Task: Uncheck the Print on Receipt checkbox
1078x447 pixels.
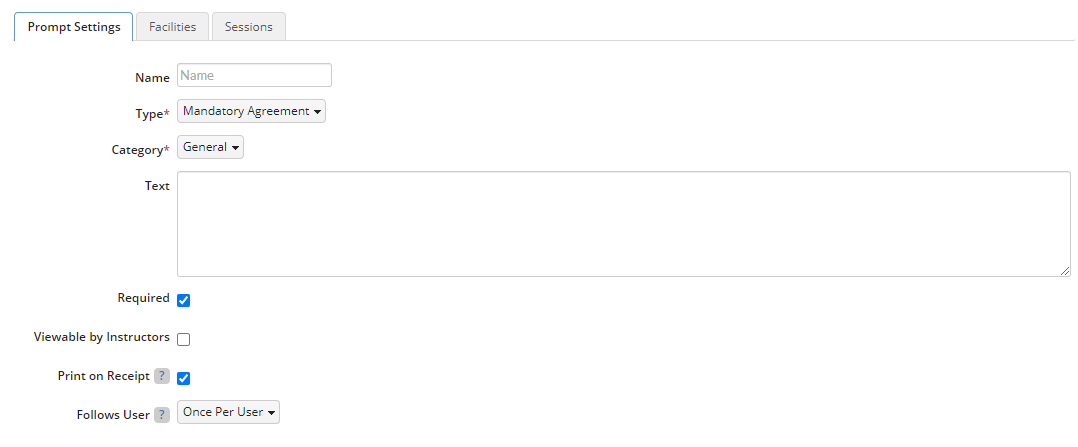Action: click(184, 378)
